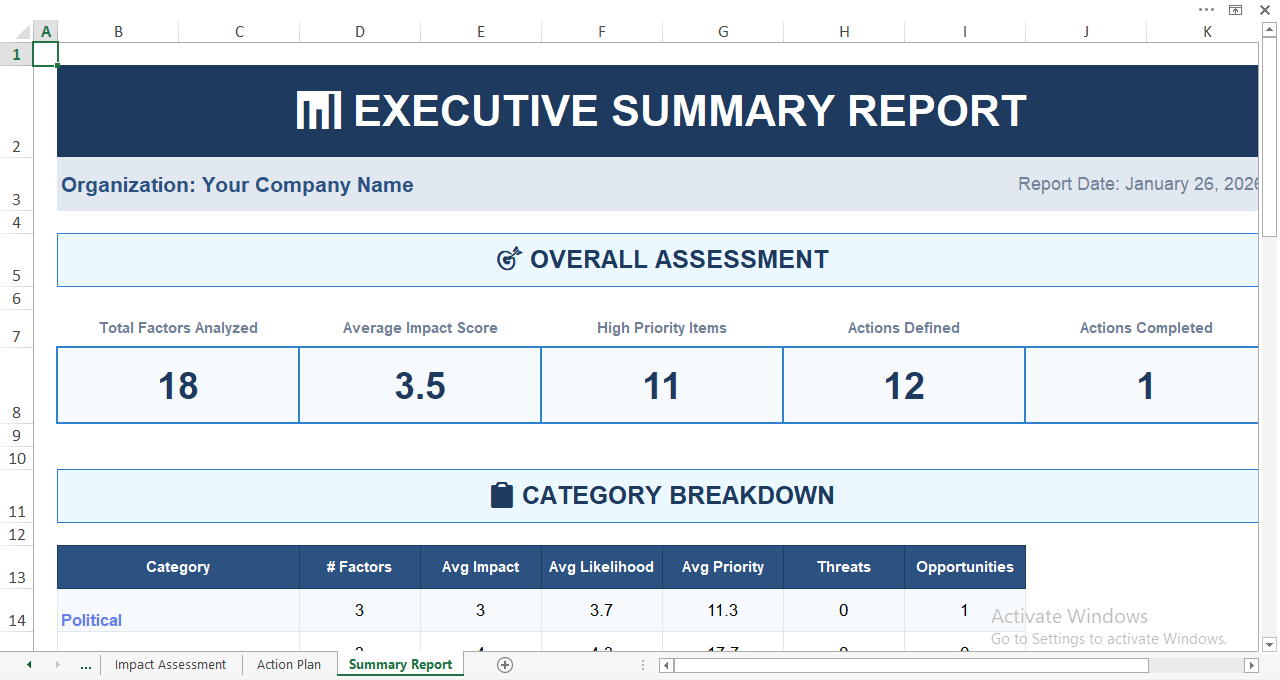Select the Summary Report sheet tab
The width and height of the screenshot is (1280, 680).
400,665
